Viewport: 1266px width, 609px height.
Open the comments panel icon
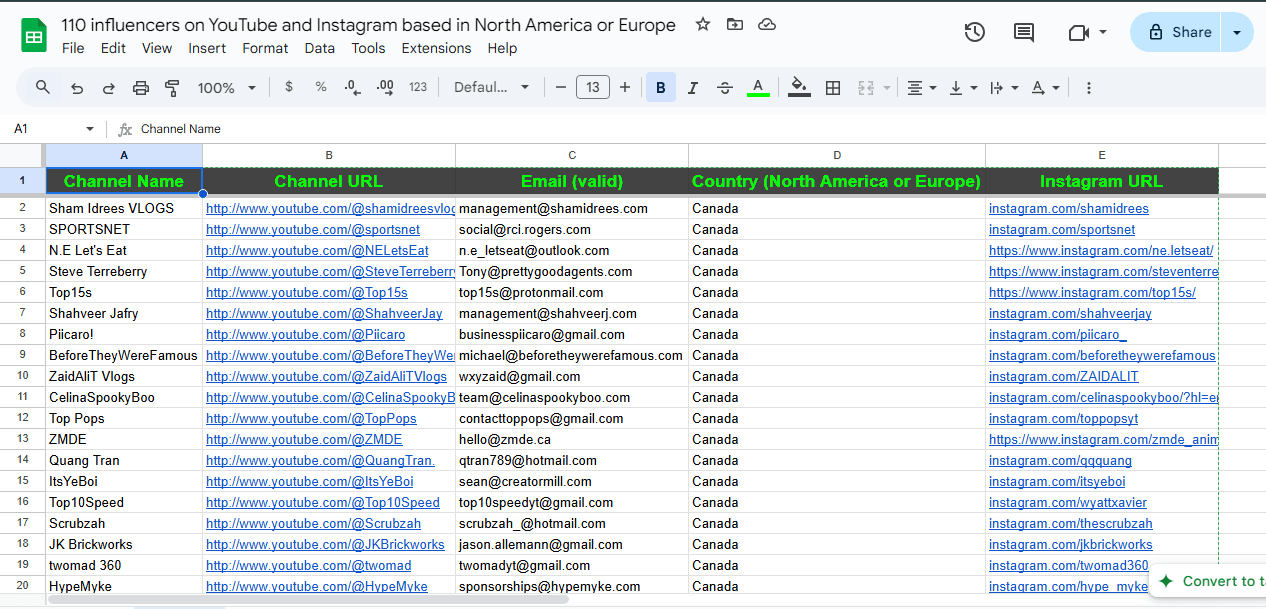coord(1023,32)
